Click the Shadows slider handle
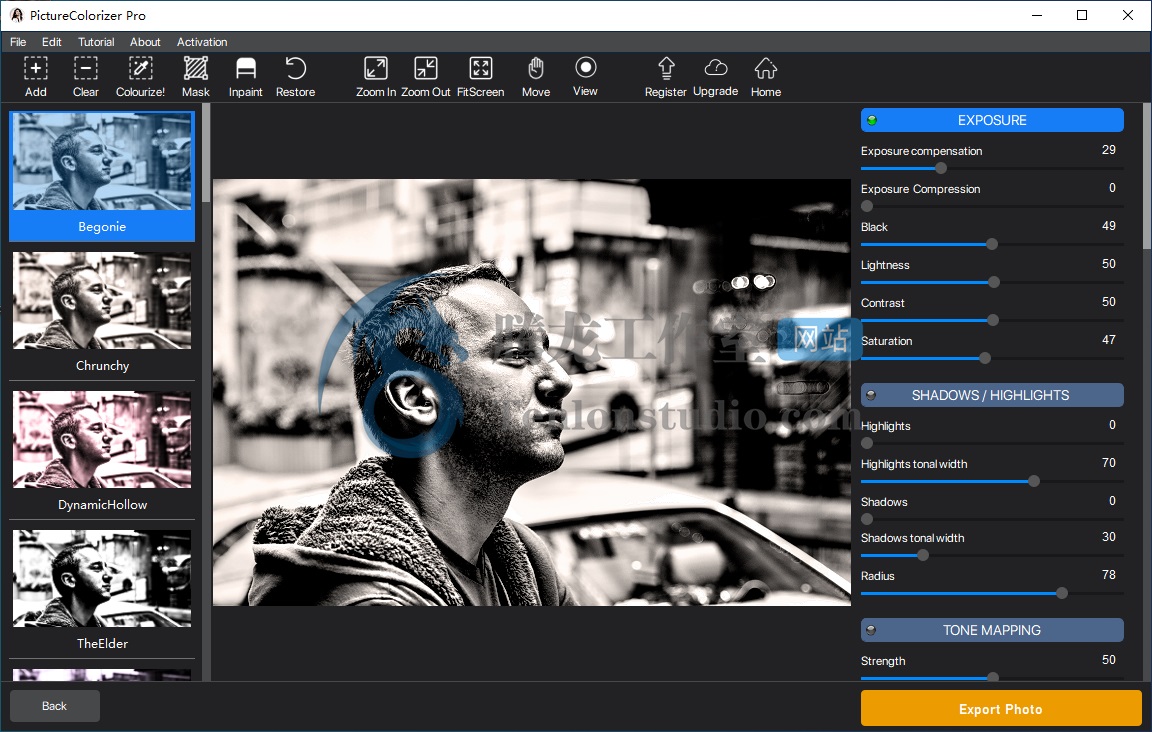Viewport: 1152px width, 732px height. (x=867, y=519)
